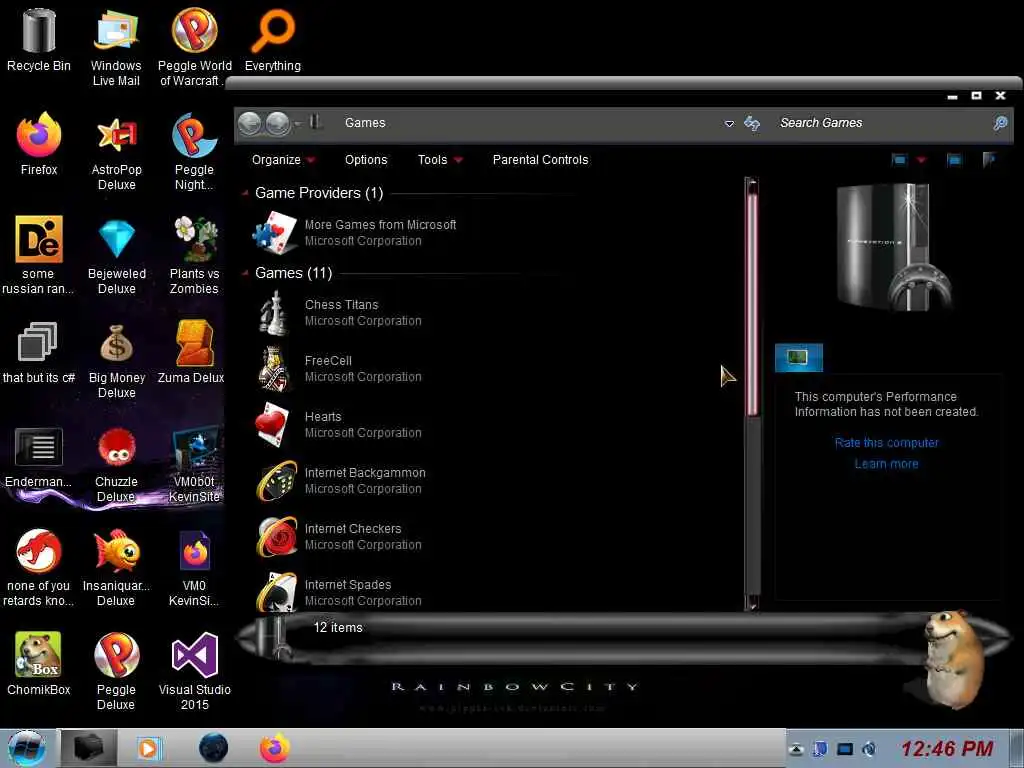Image resolution: width=1024 pixels, height=768 pixels.
Task: Select Internet Checkers game icon
Action: 276,537
